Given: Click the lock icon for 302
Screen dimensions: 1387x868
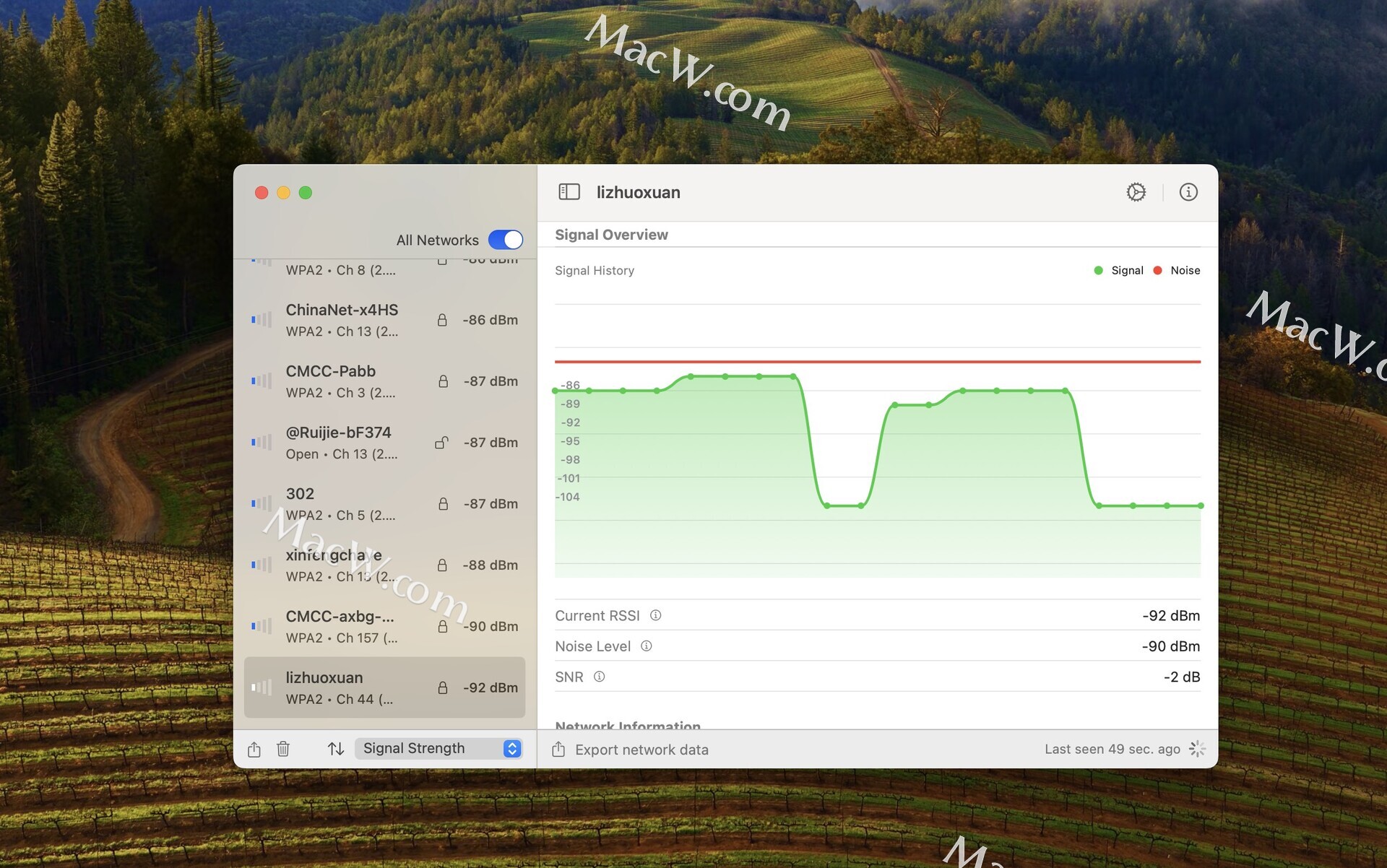Looking at the screenshot, I should tap(443, 504).
